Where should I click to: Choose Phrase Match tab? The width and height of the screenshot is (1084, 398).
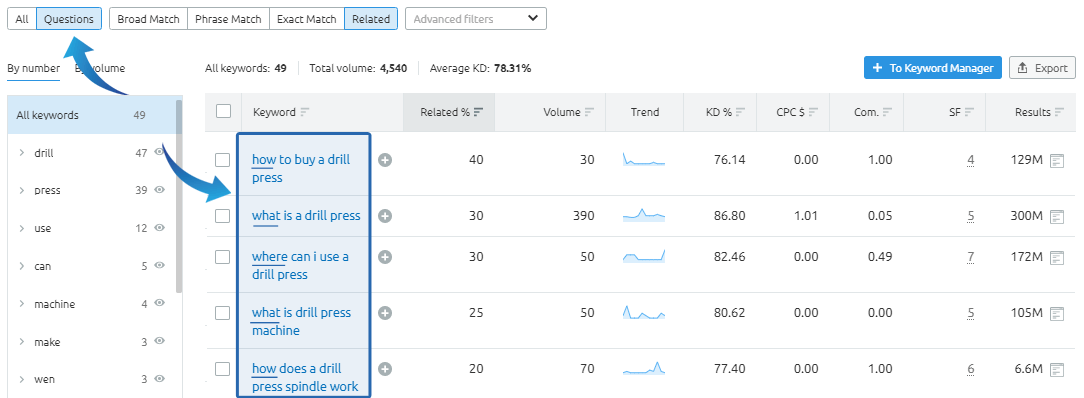[x=228, y=19]
